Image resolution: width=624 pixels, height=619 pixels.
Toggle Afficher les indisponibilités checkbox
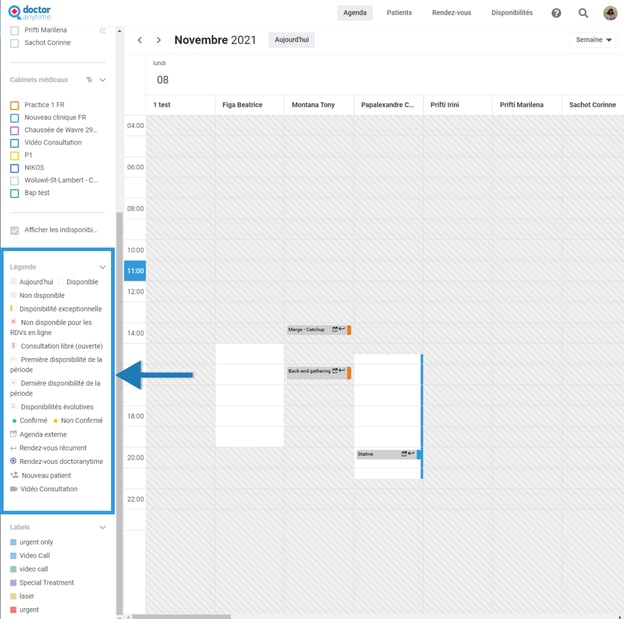(14, 230)
